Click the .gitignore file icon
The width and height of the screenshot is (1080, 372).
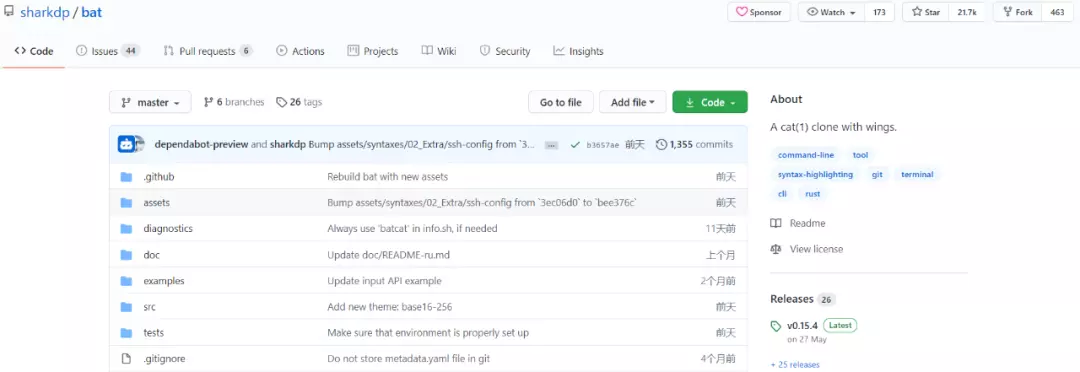tap(126, 359)
